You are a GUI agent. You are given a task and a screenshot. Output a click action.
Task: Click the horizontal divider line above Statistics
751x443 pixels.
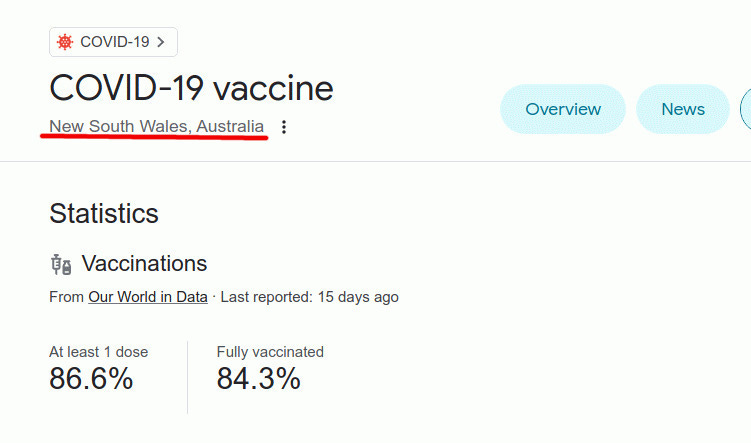[376, 161]
